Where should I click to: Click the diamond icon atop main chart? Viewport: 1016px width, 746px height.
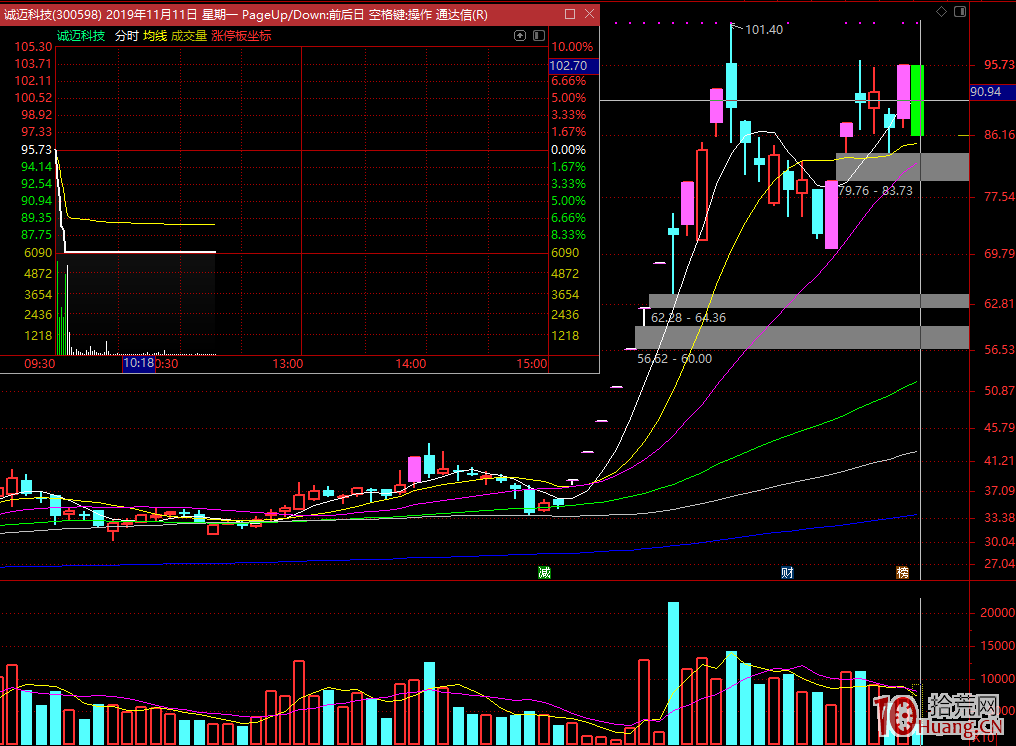click(940, 10)
